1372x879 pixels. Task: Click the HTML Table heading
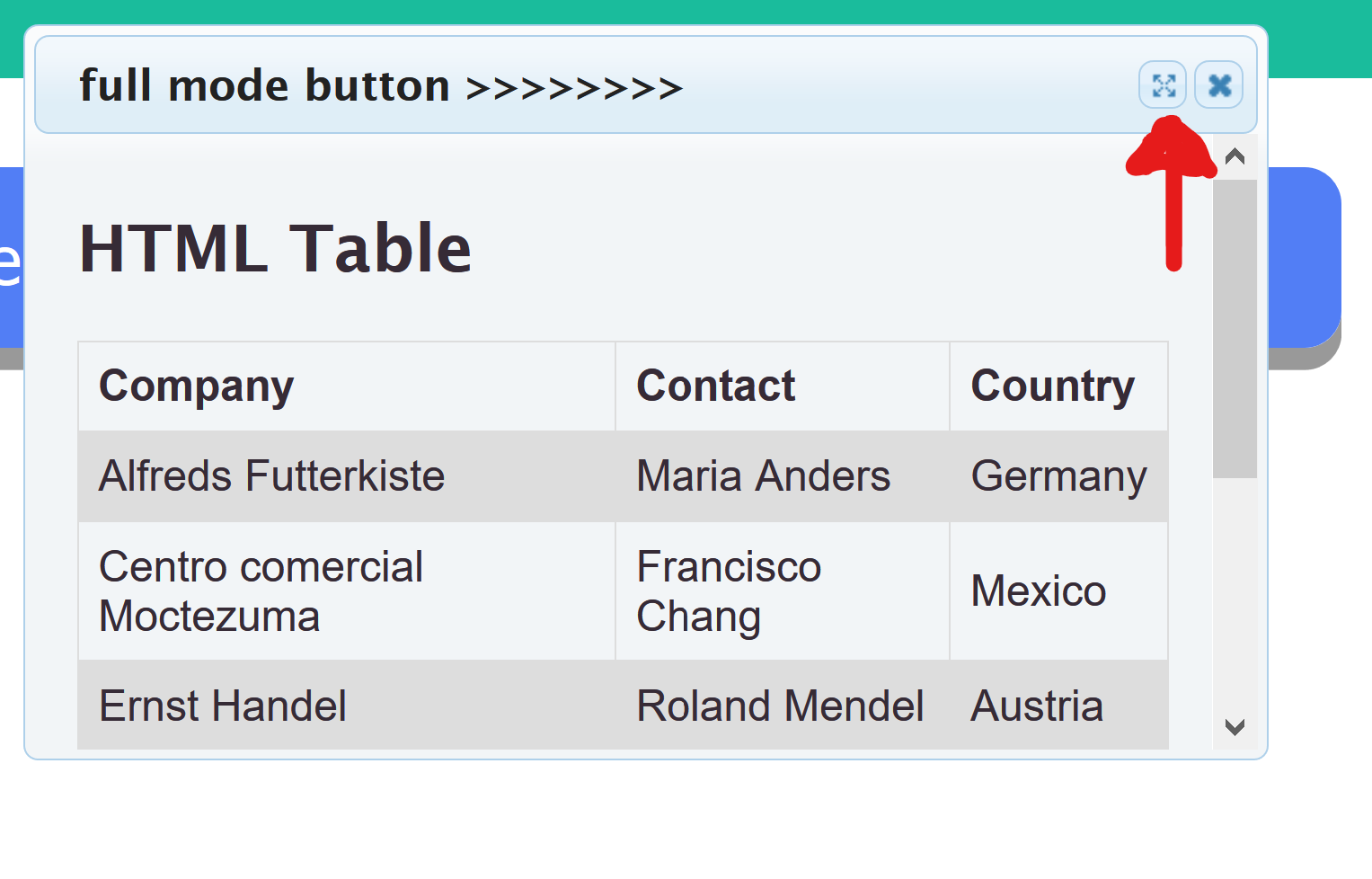[x=275, y=248]
